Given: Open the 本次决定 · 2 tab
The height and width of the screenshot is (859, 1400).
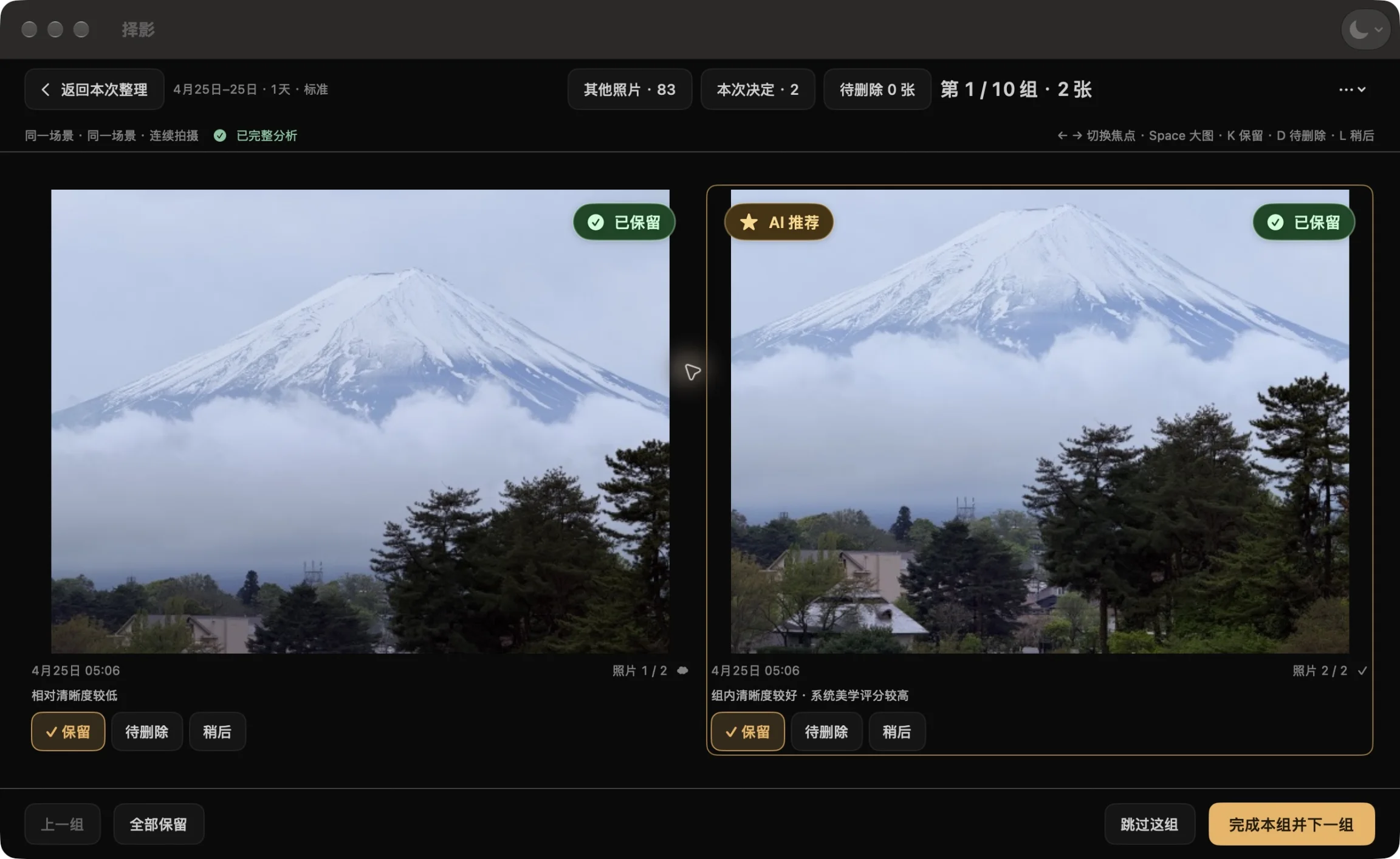Looking at the screenshot, I should [x=757, y=89].
